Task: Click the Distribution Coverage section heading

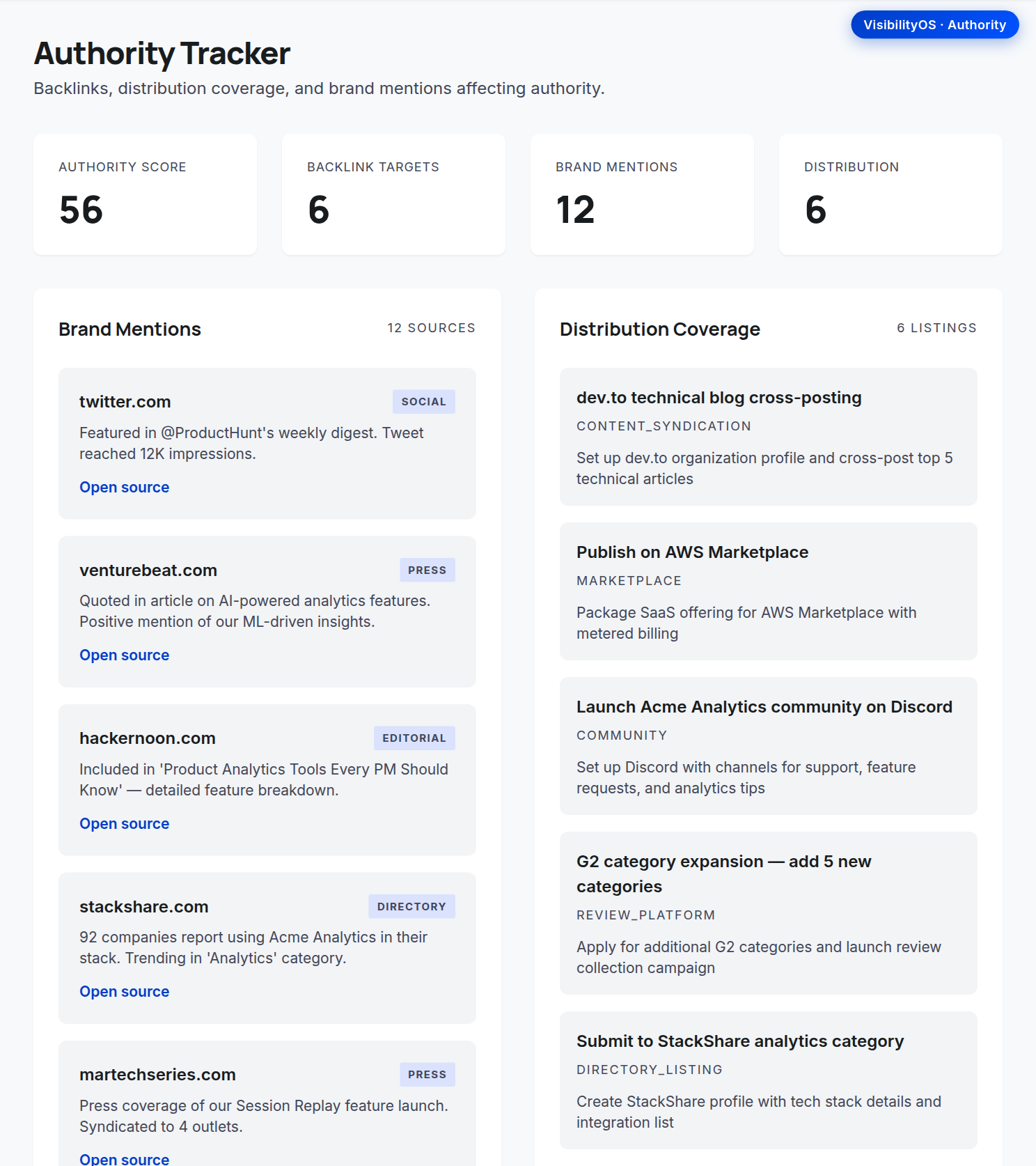Action: 659,329
